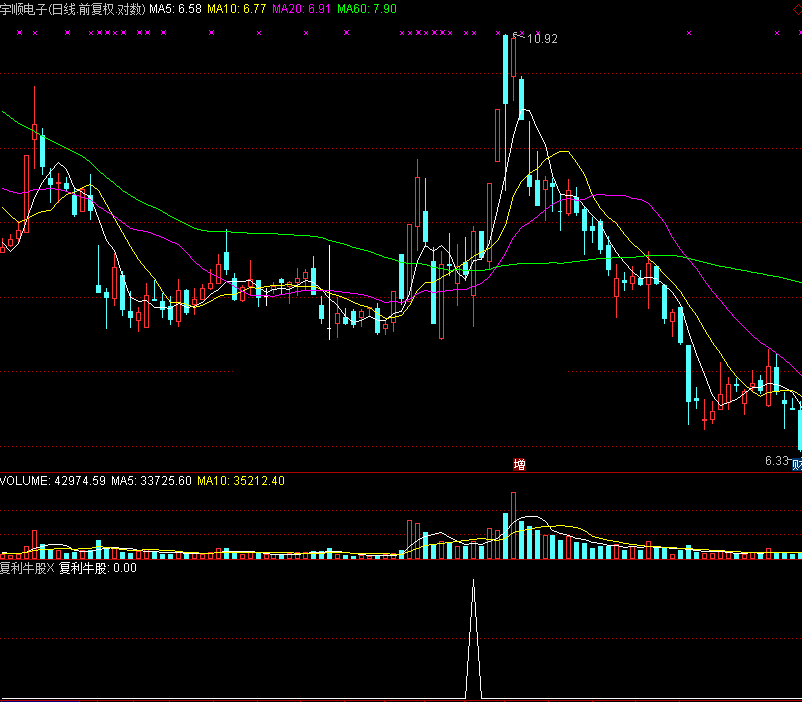Click the 复利牛股: 0.00 value readout
The width and height of the screenshot is (802, 702).
coord(98,568)
